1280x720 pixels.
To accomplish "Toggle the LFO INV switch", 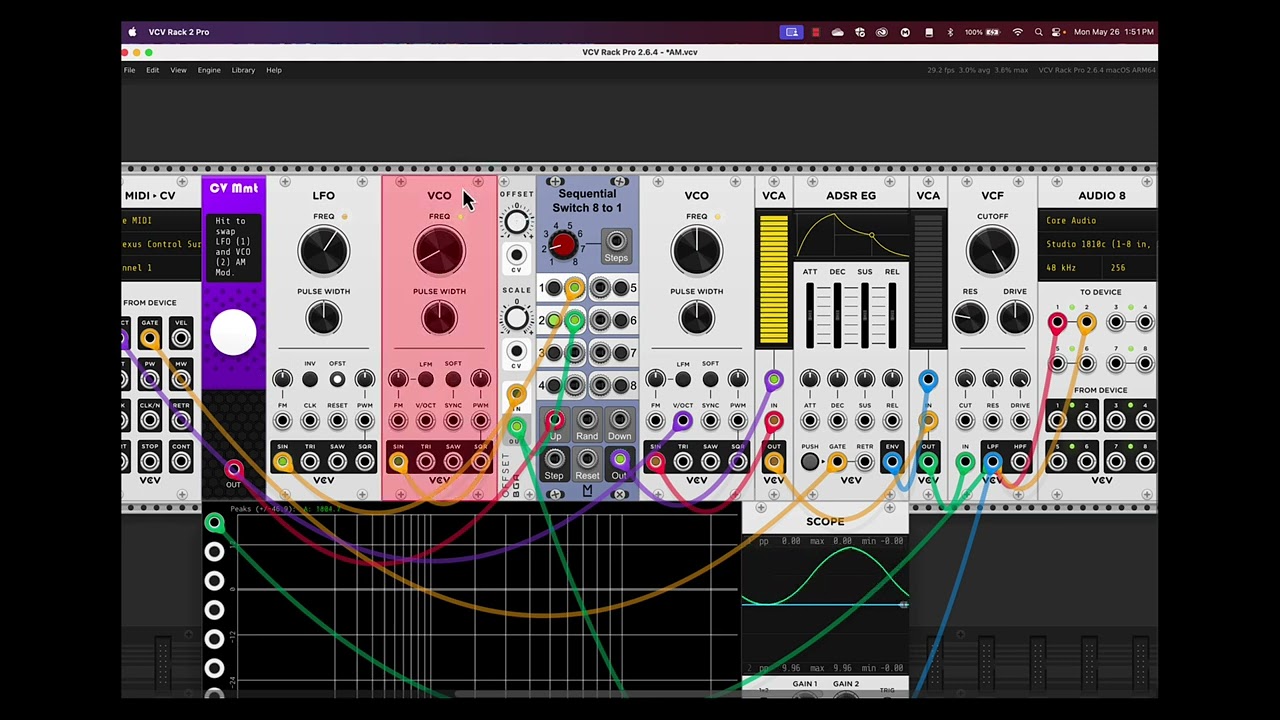I will tap(310, 379).
